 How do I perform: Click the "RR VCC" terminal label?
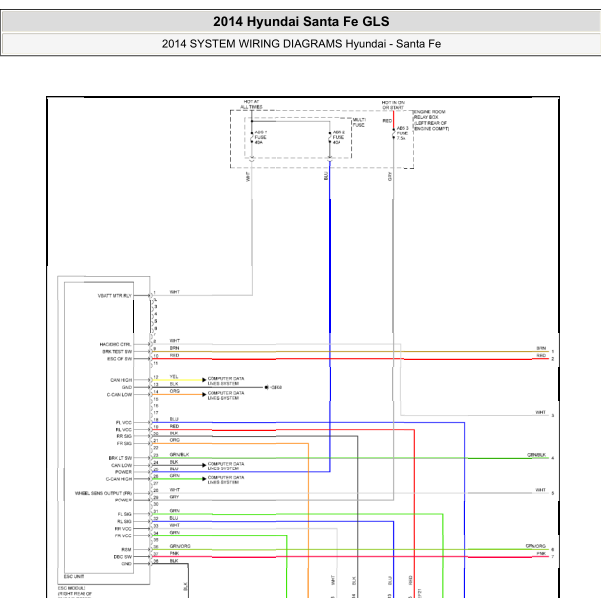(x=123, y=529)
